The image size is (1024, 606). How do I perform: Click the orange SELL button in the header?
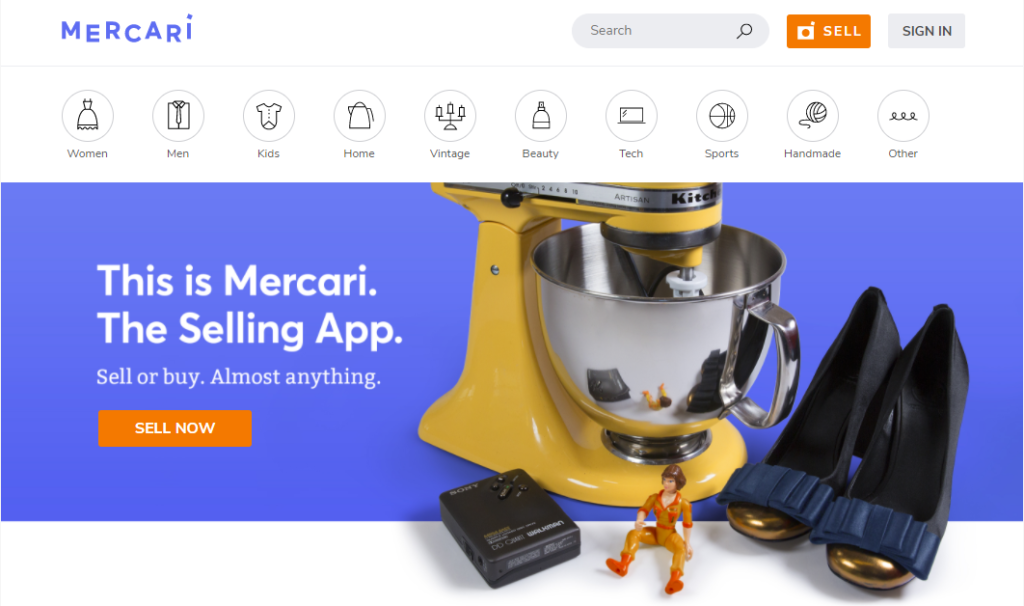828,31
